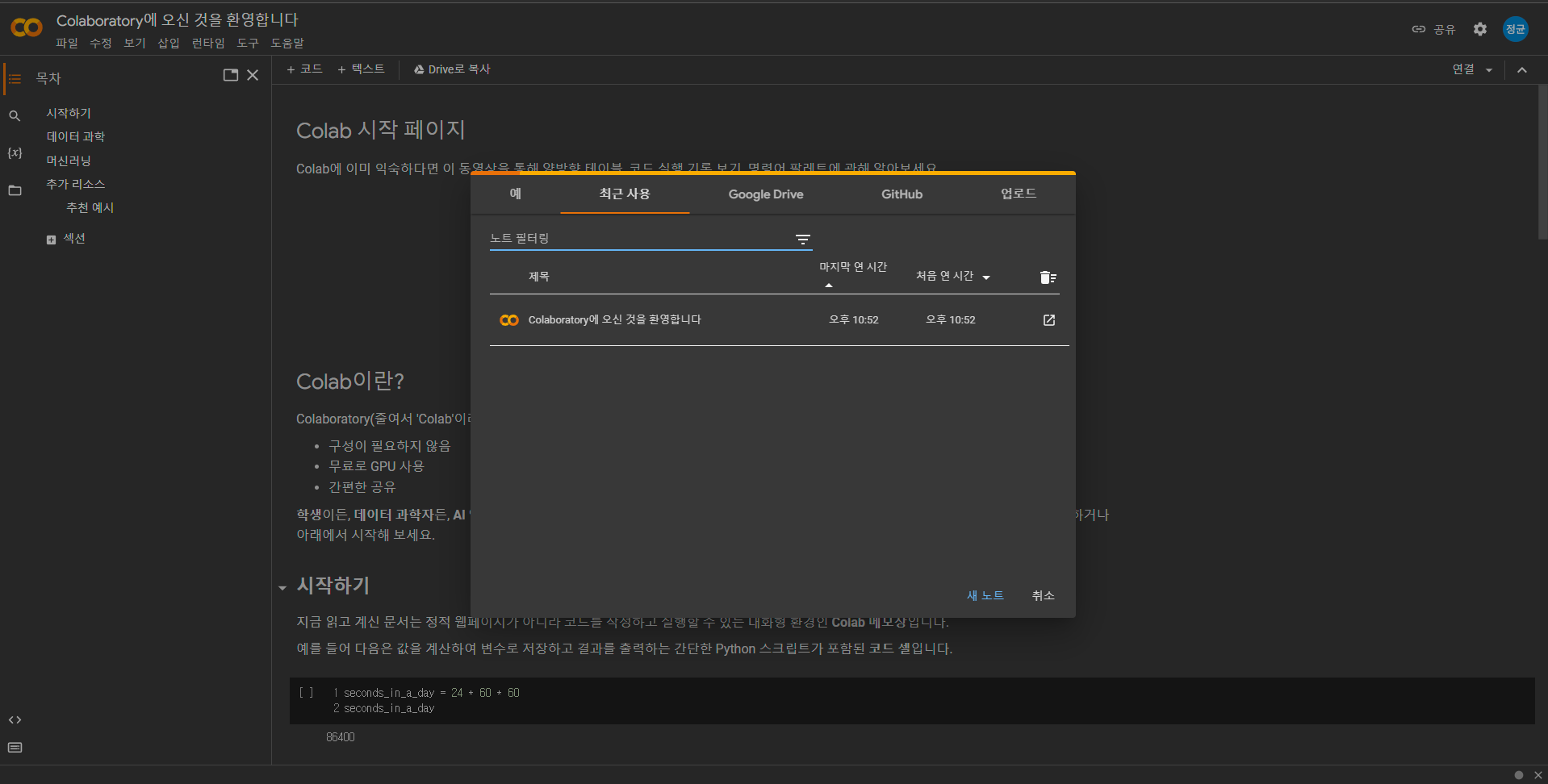Image resolution: width=1548 pixels, height=784 pixels.
Task: Go to 추천 예시 in the table of contents
Action: (90, 208)
